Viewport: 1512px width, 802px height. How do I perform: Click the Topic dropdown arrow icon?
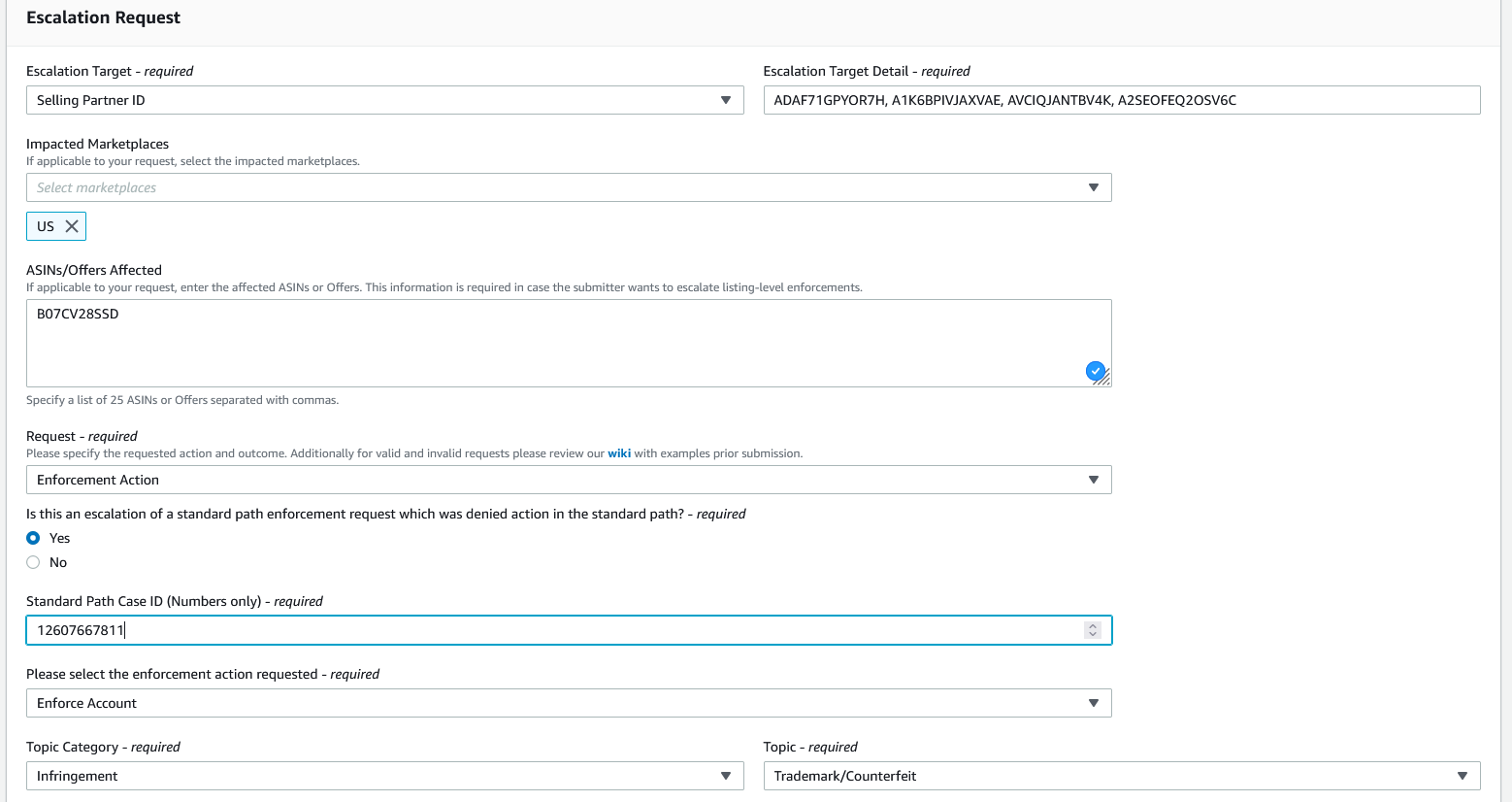[x=1462, y=776]
